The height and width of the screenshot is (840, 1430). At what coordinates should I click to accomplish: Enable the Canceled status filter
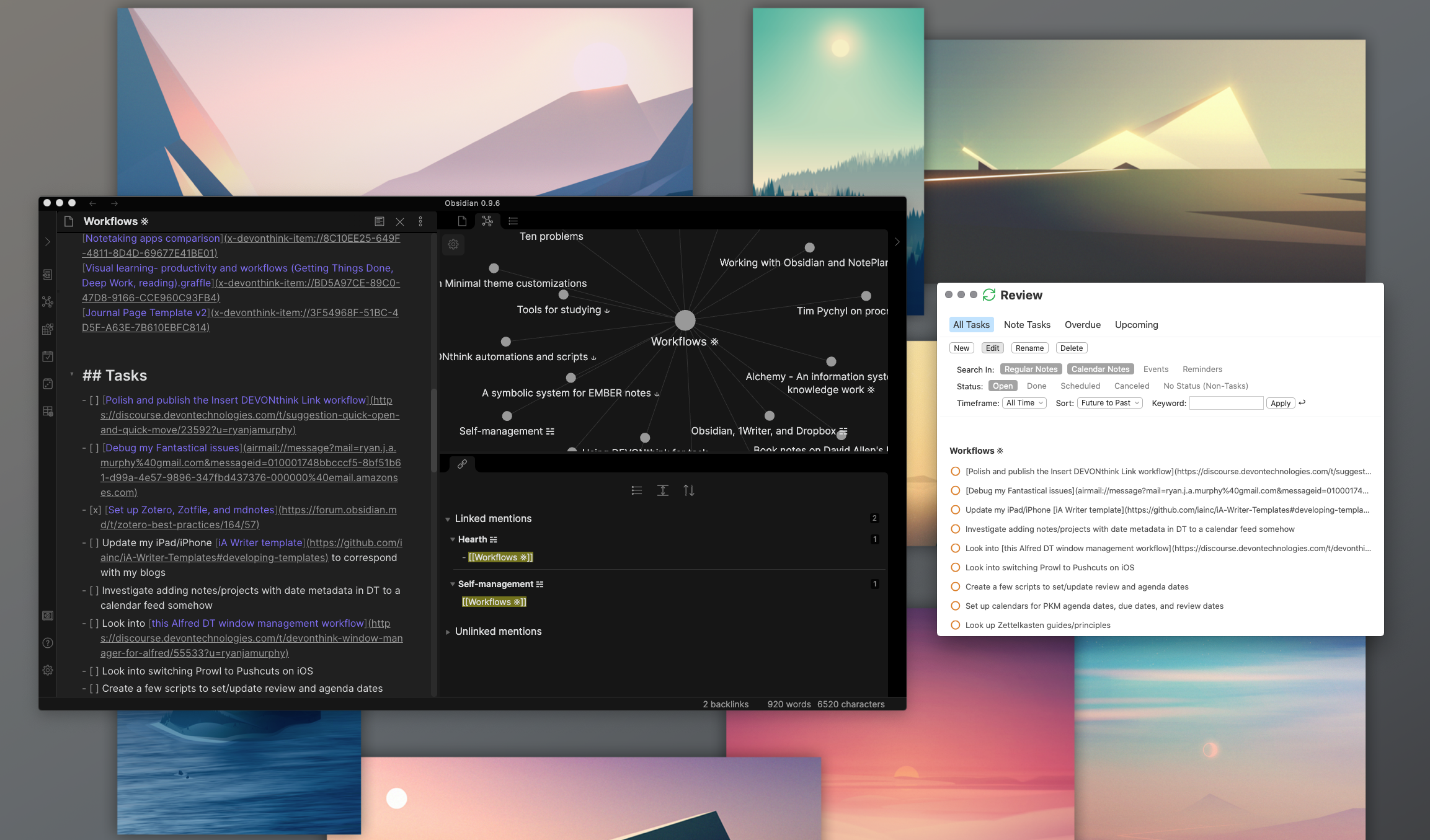(1132, 386)
